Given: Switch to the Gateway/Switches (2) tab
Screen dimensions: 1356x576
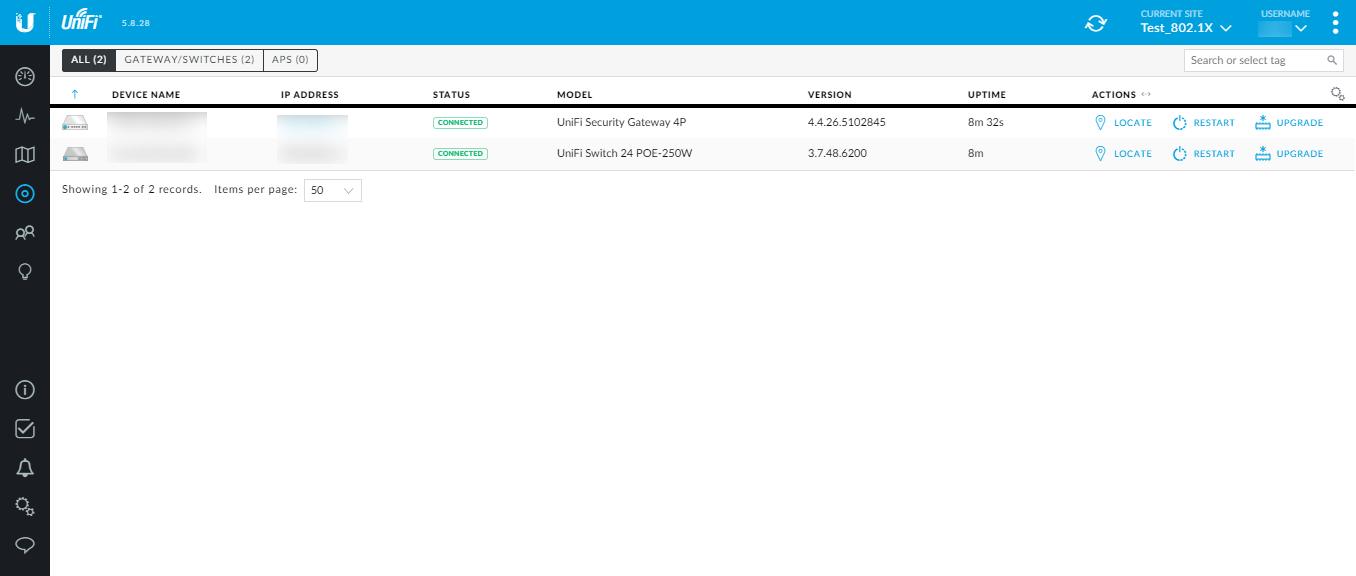Looking at the screenshot, I should 190,60.
